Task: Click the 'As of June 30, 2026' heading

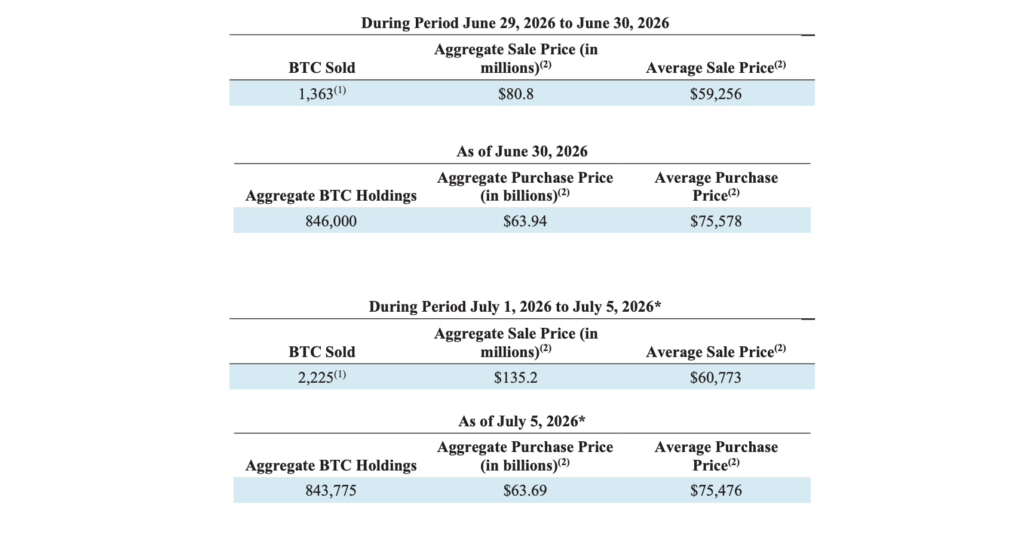Action: point(522,152)
